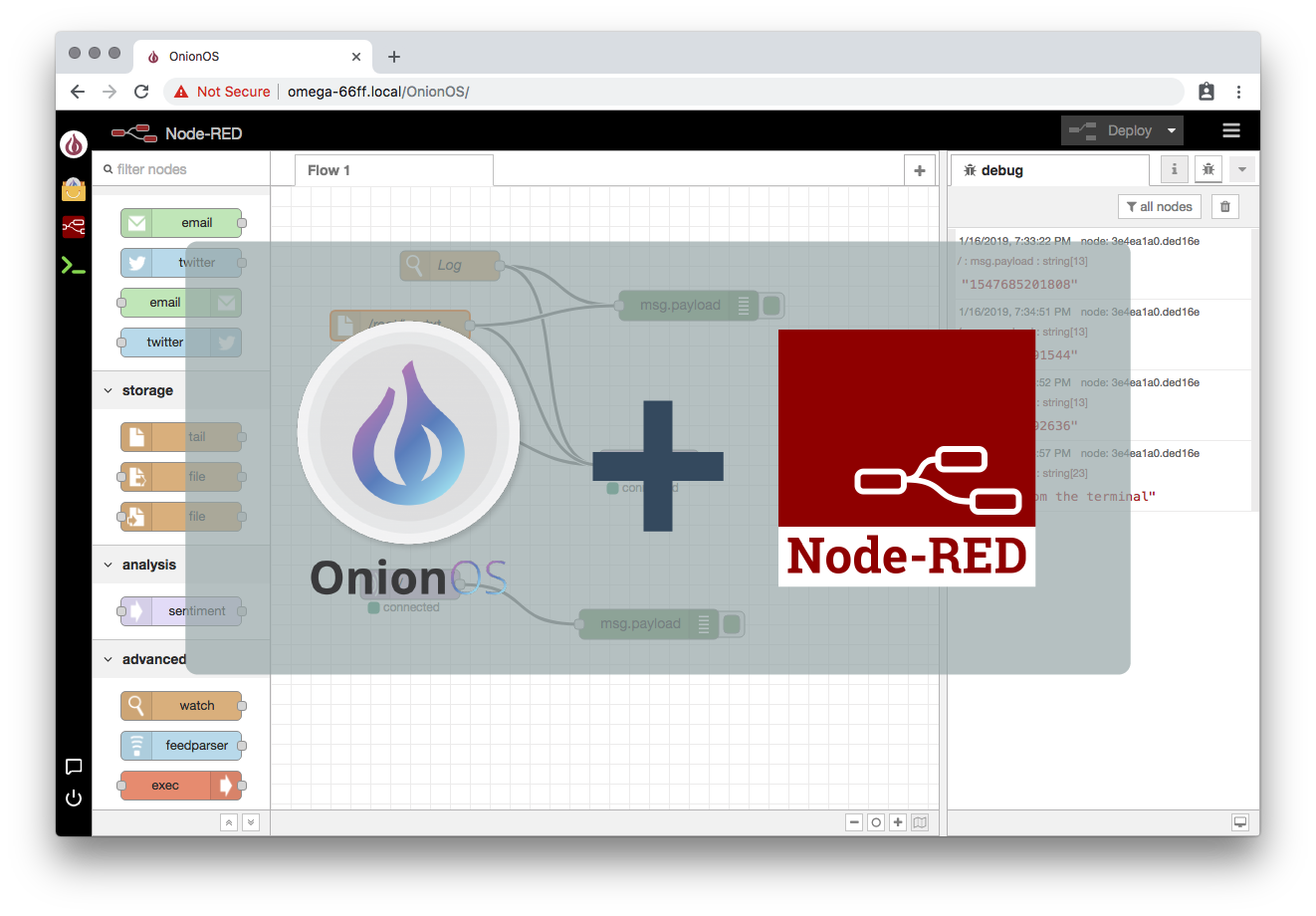
Task: Toggle the display icon at the bottom right
Action: pos(1240,822)
